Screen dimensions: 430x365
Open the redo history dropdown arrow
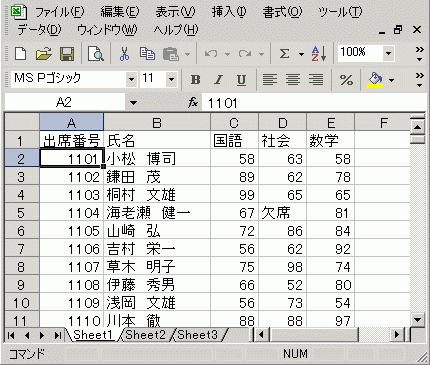tap(261, 54)
